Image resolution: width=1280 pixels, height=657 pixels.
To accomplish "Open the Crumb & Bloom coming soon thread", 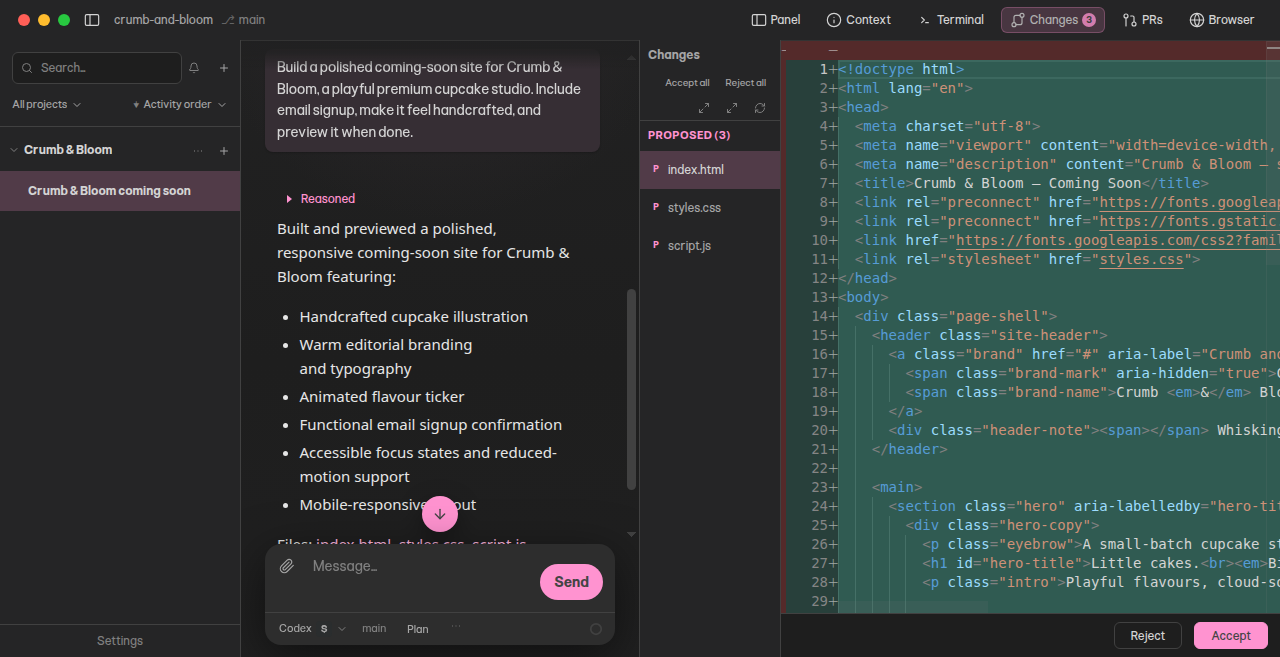I will (120, 191).
